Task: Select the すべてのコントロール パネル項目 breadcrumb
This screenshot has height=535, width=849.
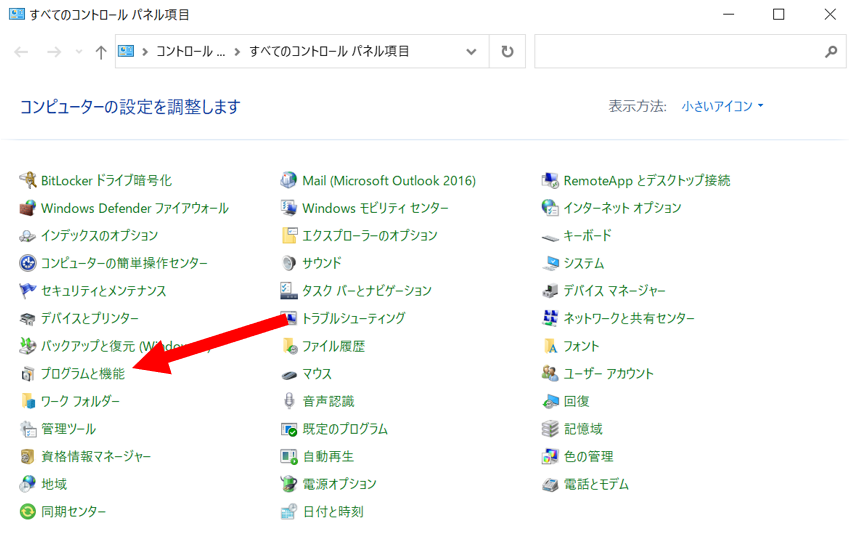Action: click(x=329, y=51)
